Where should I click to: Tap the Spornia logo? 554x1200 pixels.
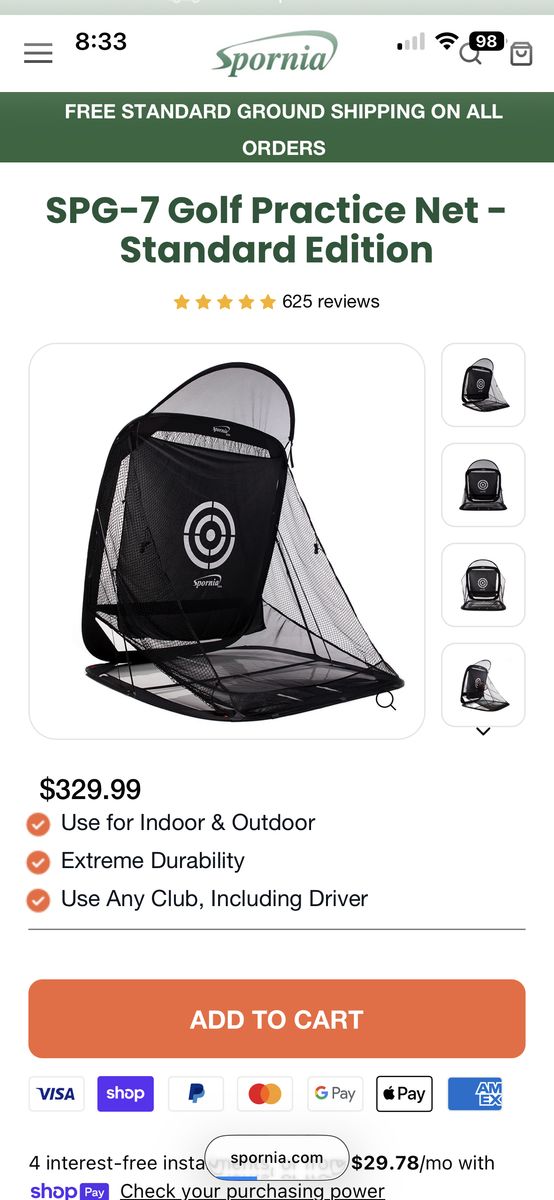274,53
